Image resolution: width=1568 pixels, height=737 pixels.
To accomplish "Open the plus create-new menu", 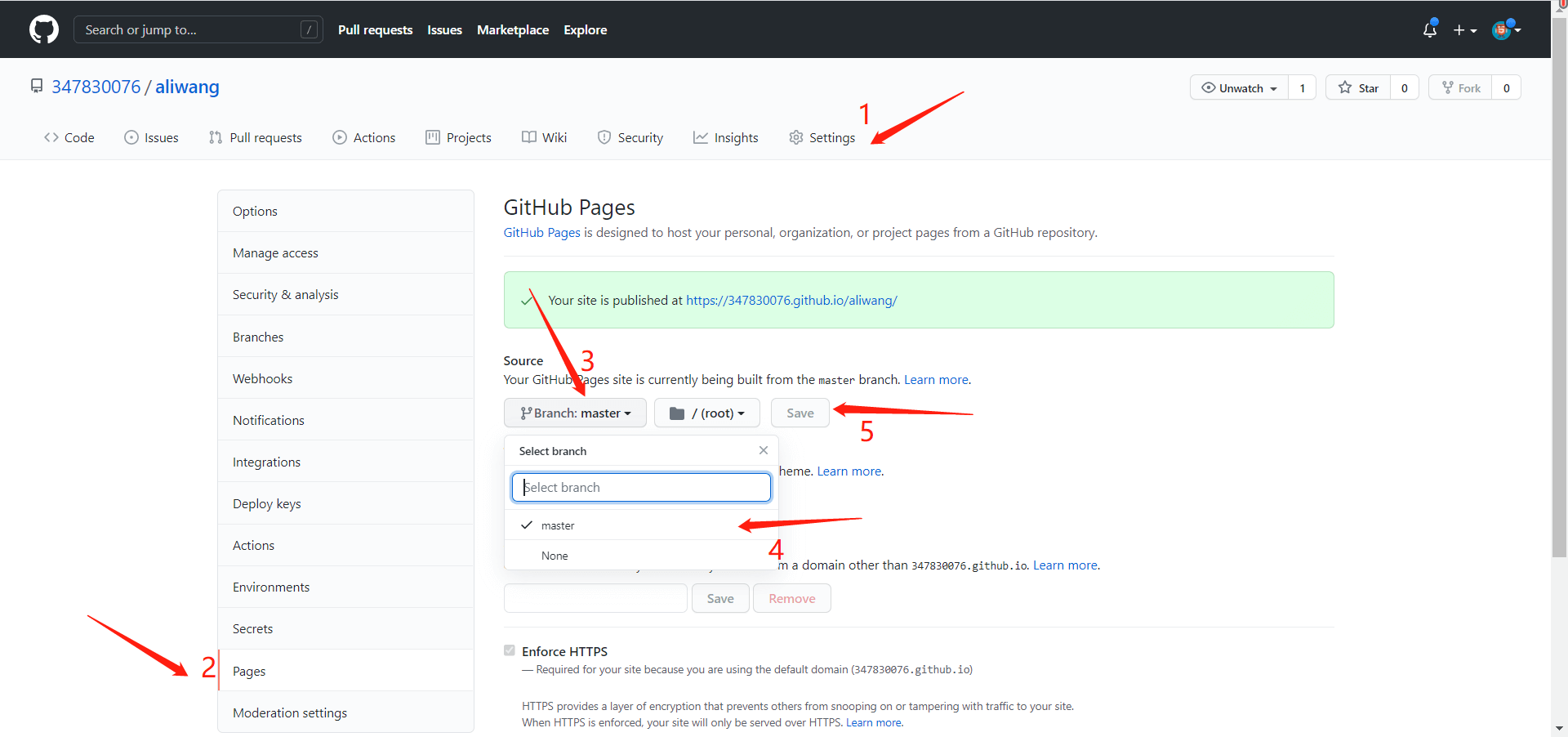I will [x=1465, y=30].
